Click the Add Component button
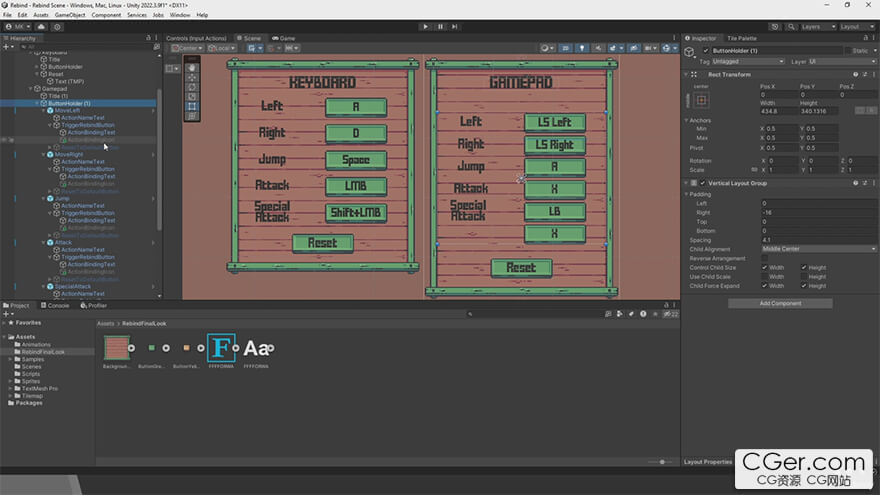This screenshot has height=495, width=880. 779,303
